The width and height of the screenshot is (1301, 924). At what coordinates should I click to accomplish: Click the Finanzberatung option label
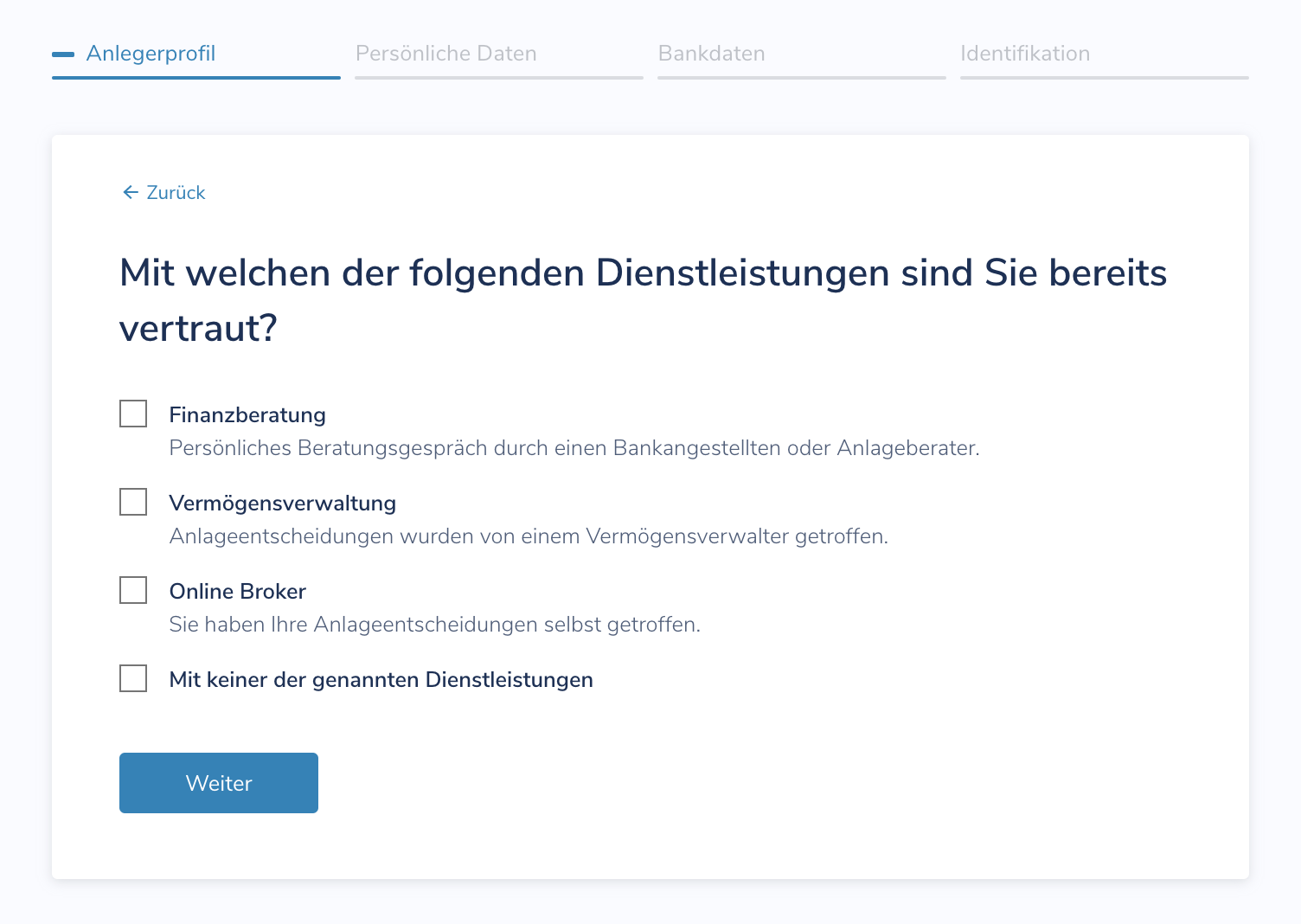247,415
